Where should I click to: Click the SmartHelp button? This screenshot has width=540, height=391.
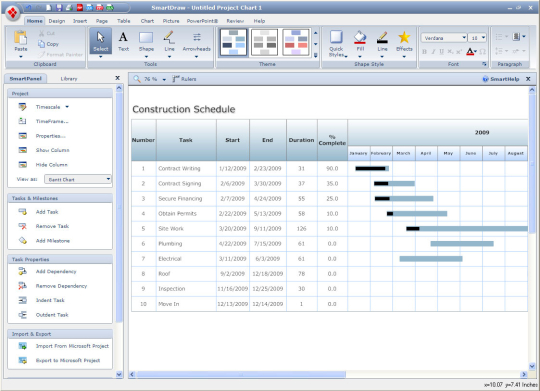coord(501,79)
